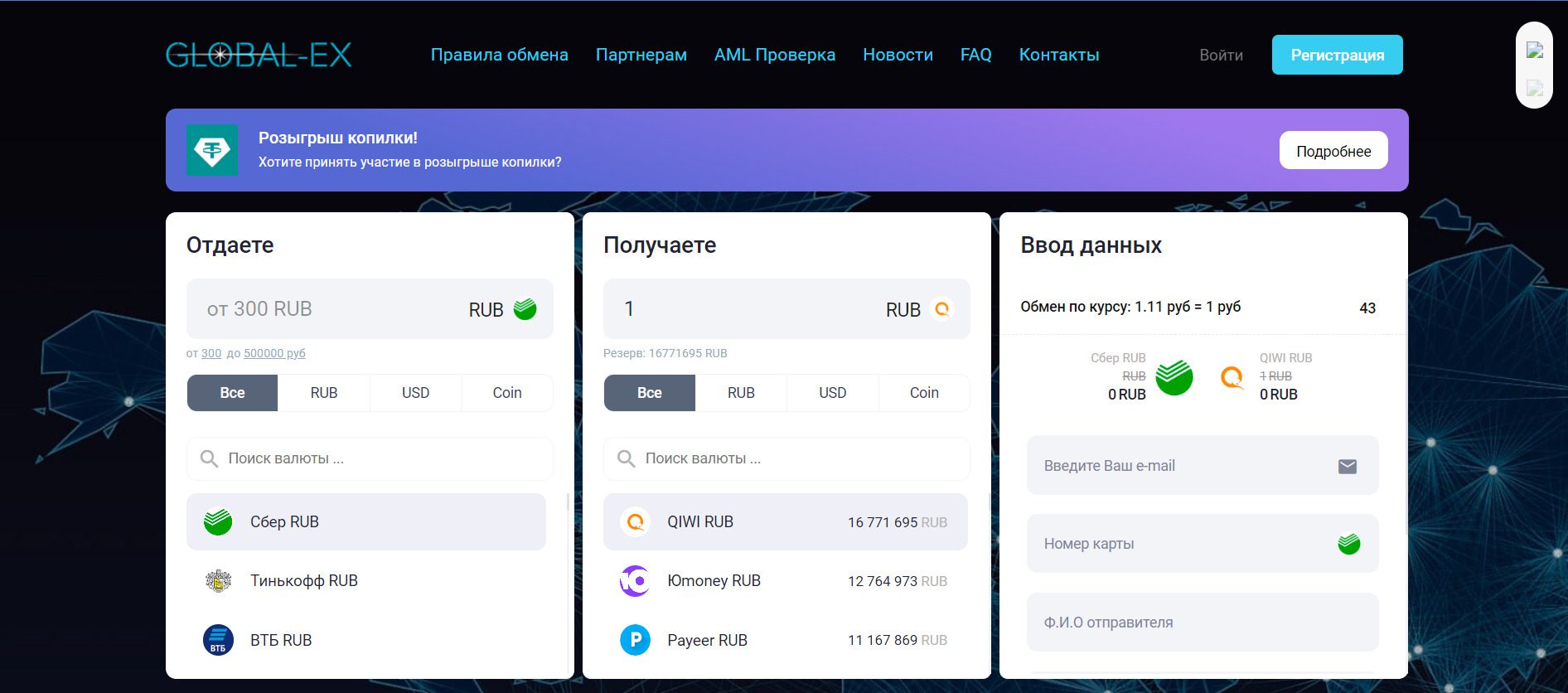Select the Сбер RUB list row

tap(366, 521)
